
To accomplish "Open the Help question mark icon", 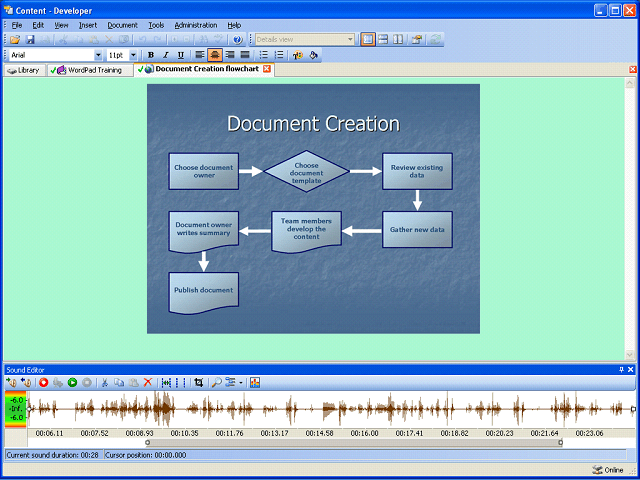I will (x=238, y=40).
